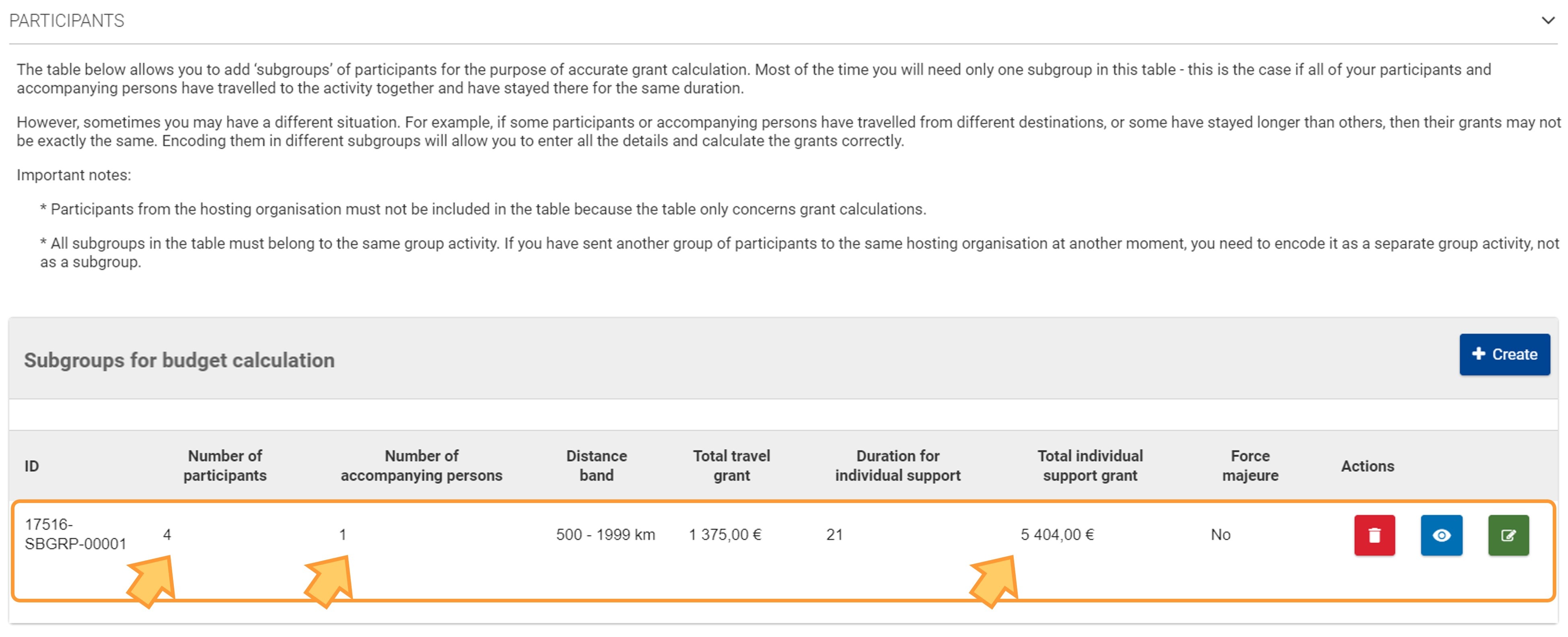View subgroup details with blue eye icon
1568x637 pixels.
click(x=1441, y=535)
